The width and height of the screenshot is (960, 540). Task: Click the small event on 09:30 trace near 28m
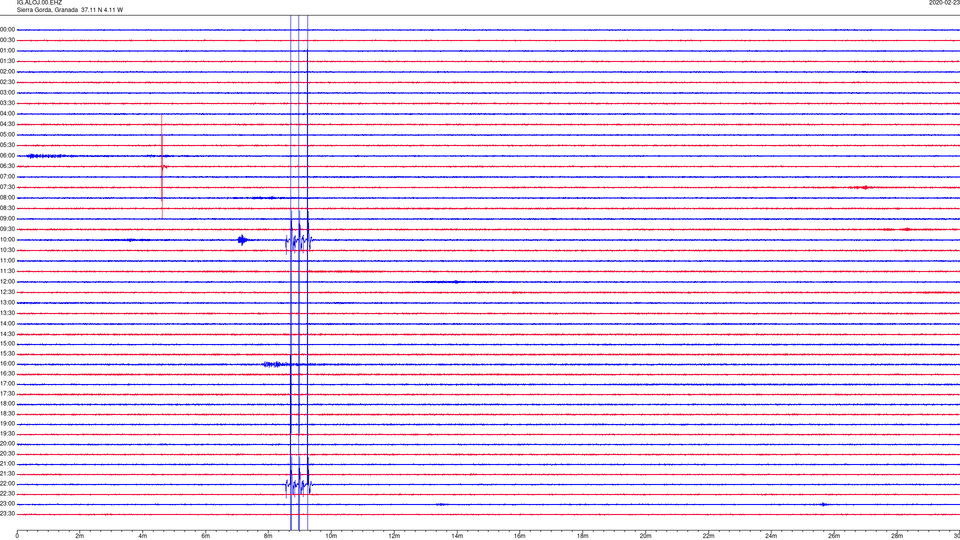[x=906, y=230]
